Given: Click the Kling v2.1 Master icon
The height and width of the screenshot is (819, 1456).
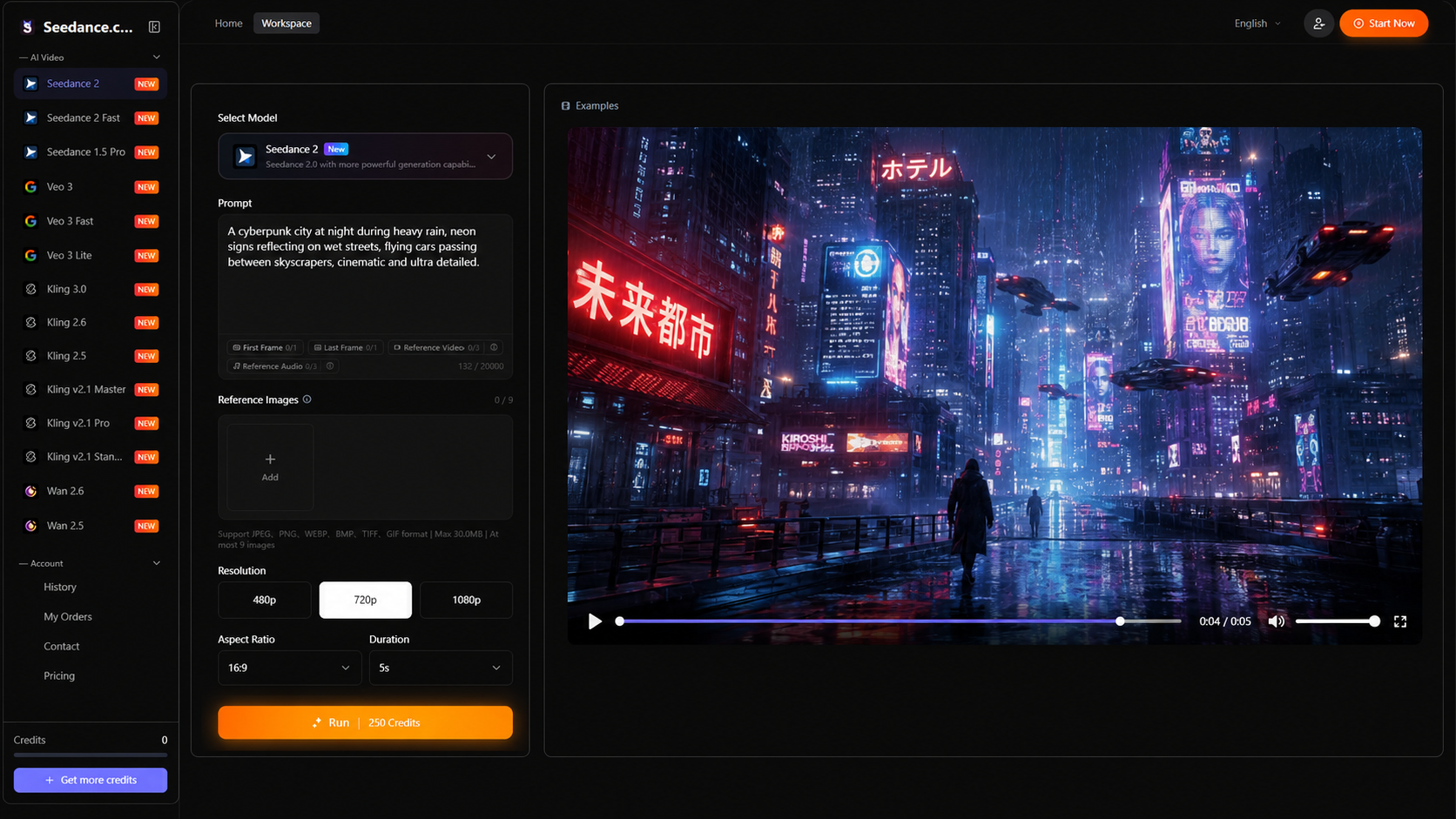Looking at the screenshot, I should tap(30, 389).
